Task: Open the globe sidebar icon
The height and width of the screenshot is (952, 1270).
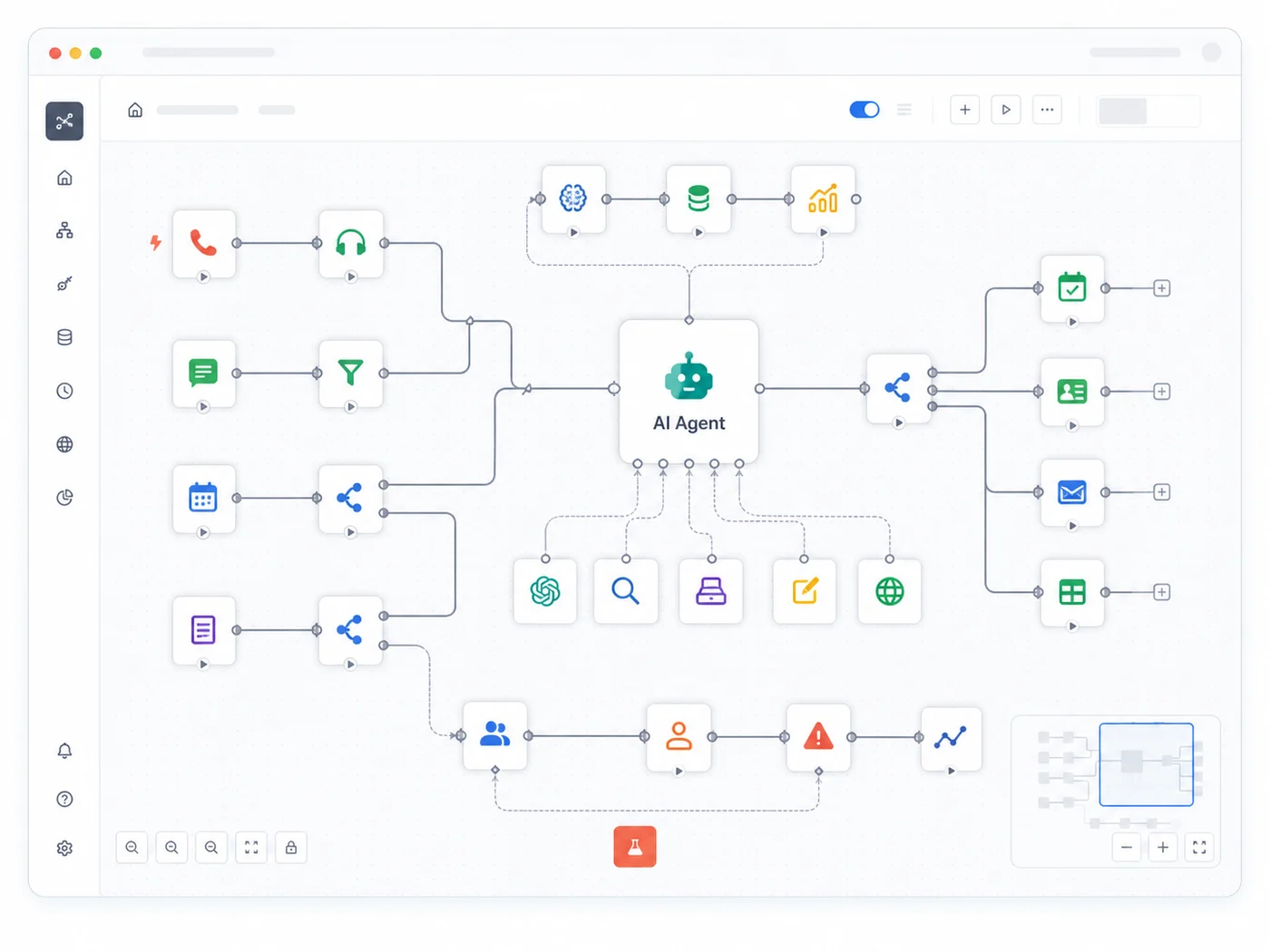Action: click(64, 444)
